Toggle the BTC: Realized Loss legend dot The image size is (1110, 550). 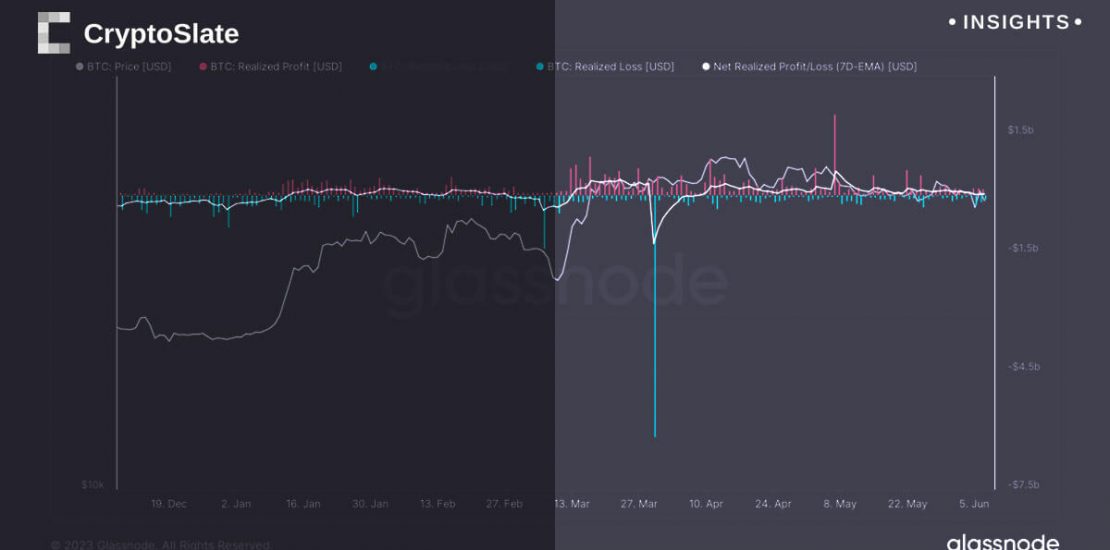coord(540,67)
